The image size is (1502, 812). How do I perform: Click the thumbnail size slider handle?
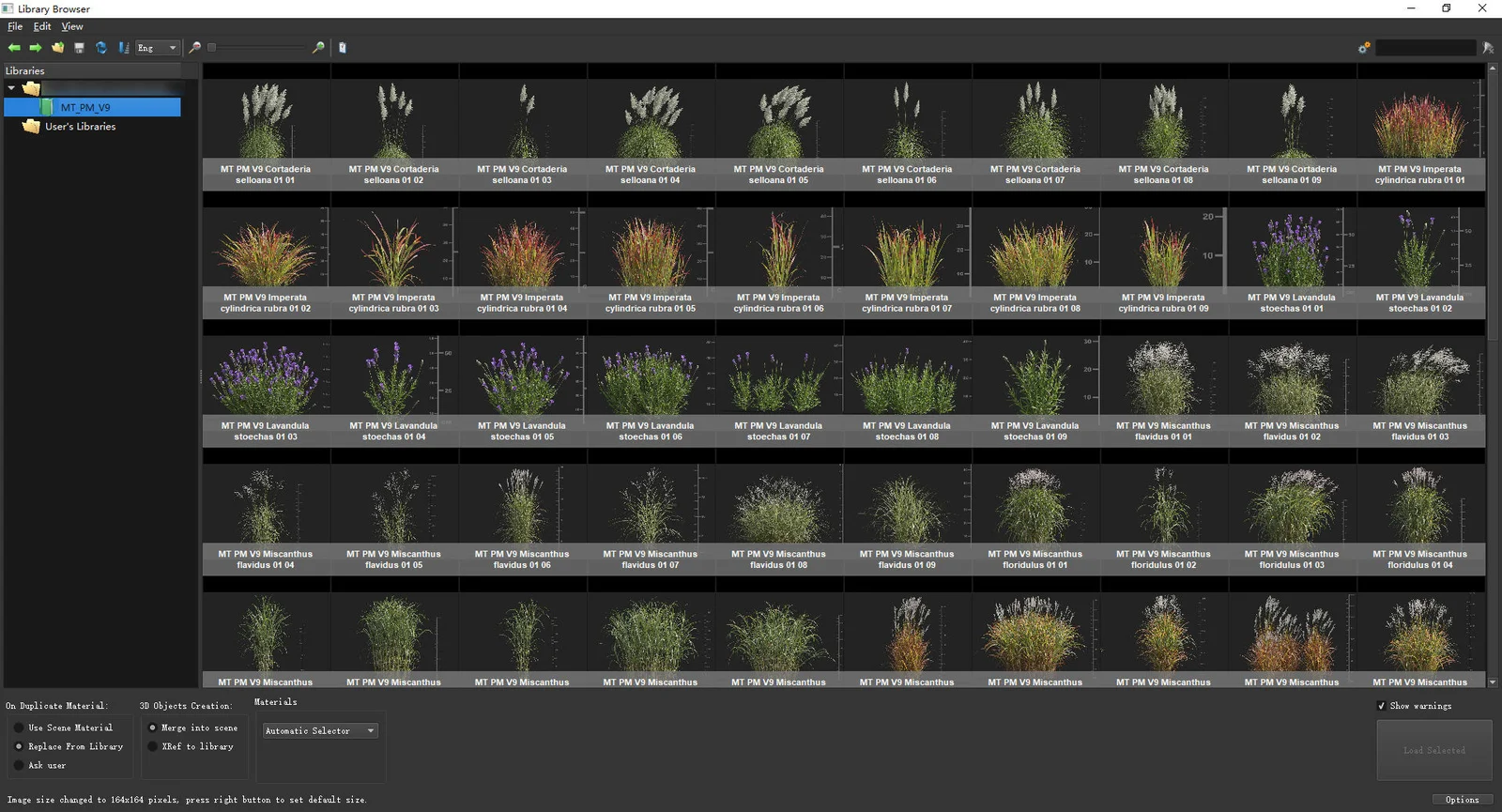211,48
